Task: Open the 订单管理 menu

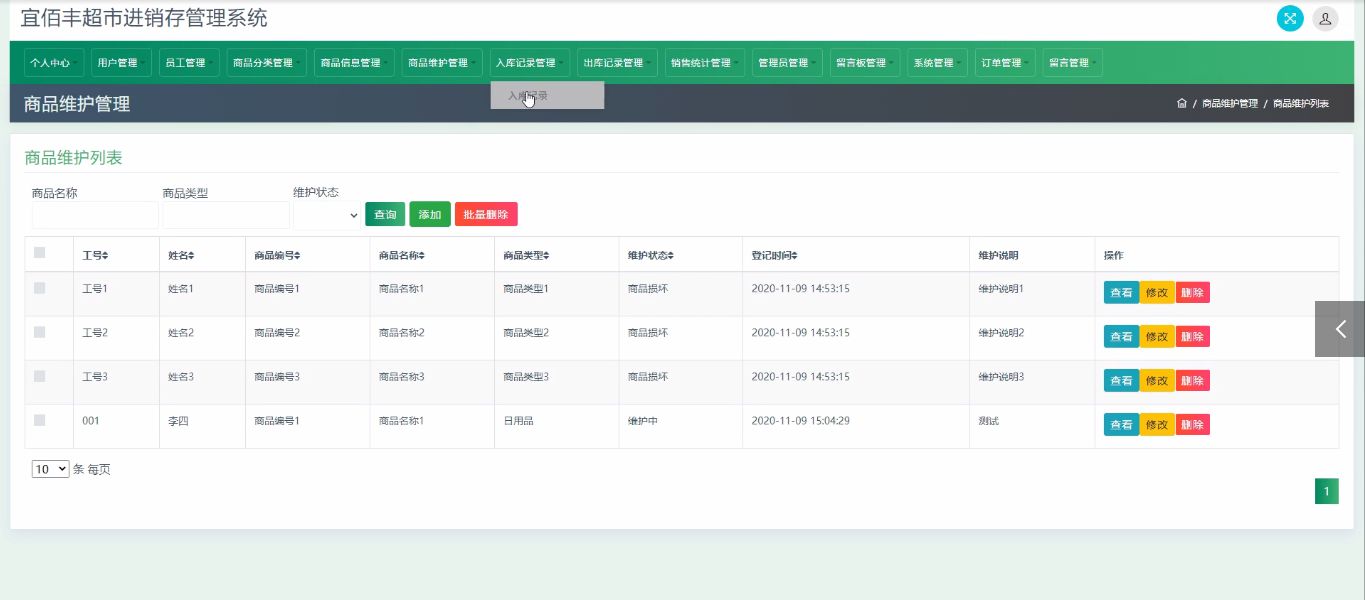Action: pos(1005,63)
